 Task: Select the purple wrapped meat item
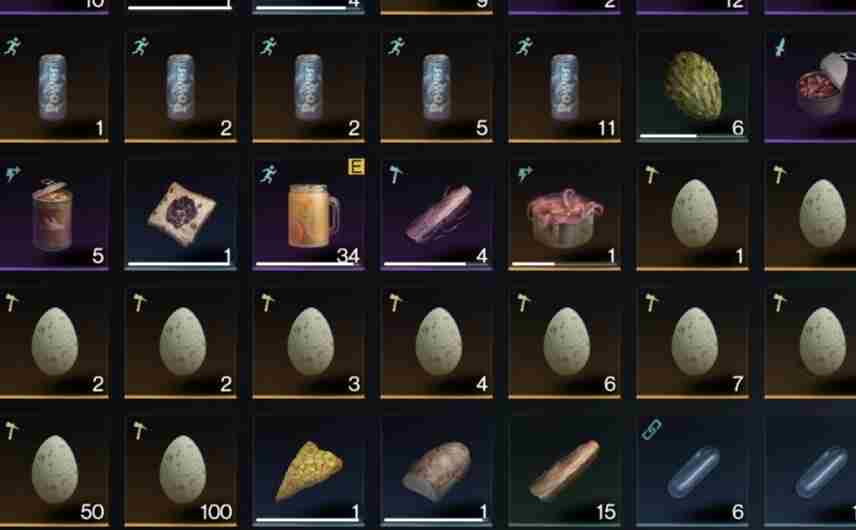click(x=437, y=215)
